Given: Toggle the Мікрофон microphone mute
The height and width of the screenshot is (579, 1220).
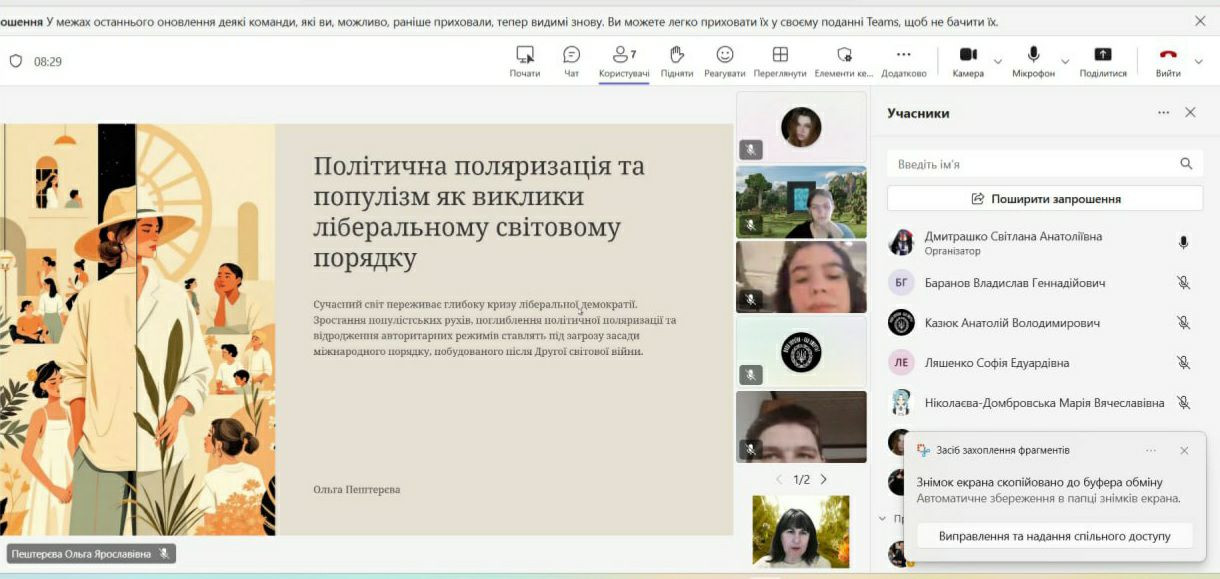Looking at the screenshot, I should click(x=1033, y=55).
